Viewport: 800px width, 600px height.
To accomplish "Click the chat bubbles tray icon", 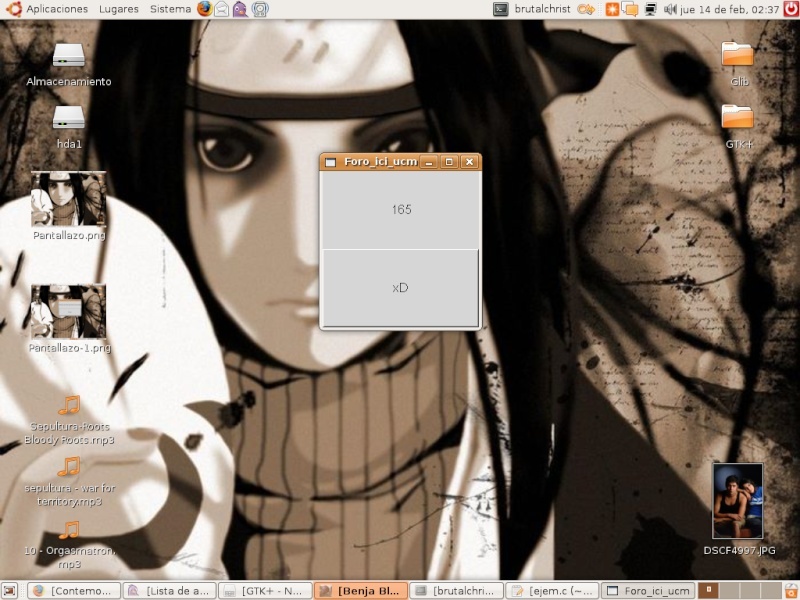I will tap(631, 9).
